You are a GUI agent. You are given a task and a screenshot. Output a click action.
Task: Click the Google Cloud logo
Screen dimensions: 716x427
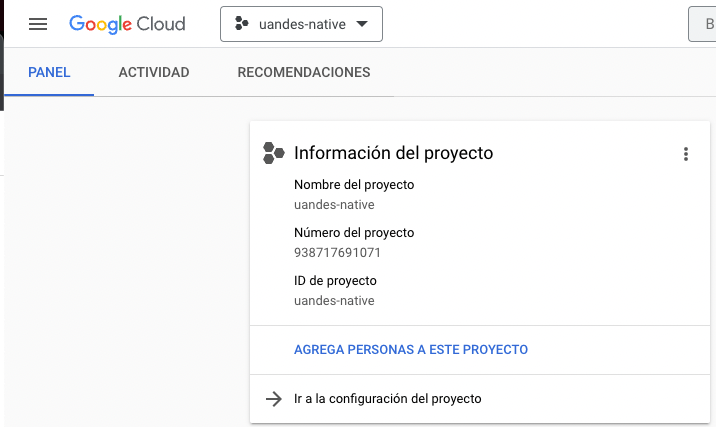tap(127, 24)
